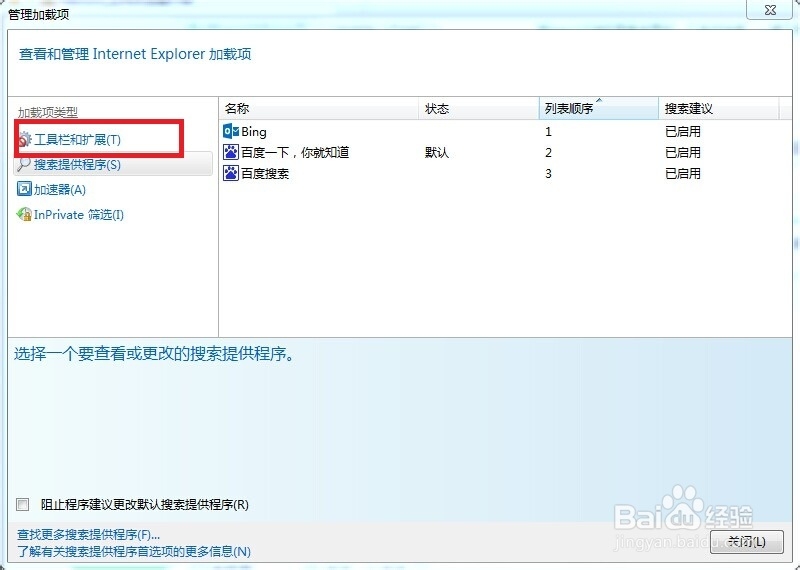Viewport: 800px width, 570px height.
Task: Click list order value 3
Action: coord(548,174)
